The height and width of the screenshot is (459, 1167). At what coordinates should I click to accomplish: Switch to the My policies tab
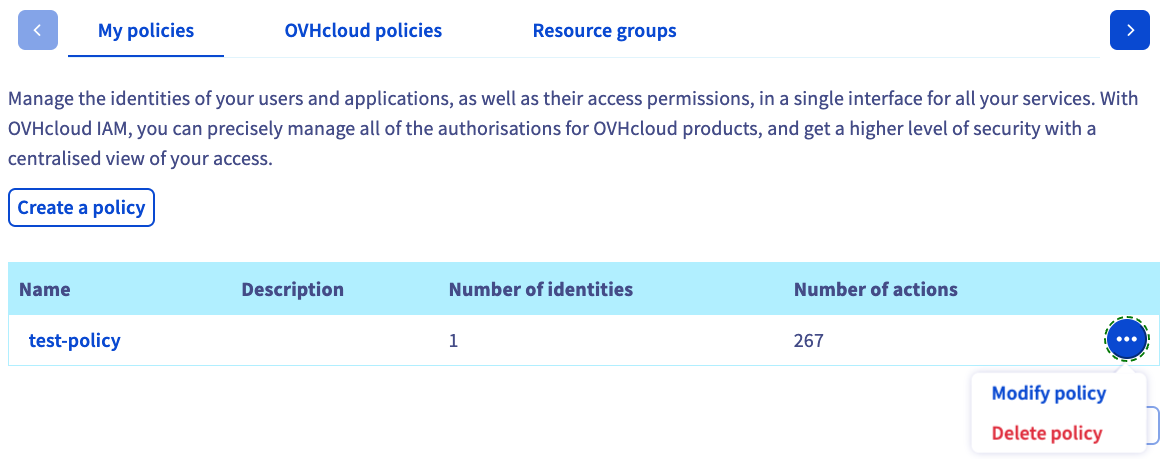[146, 31]
